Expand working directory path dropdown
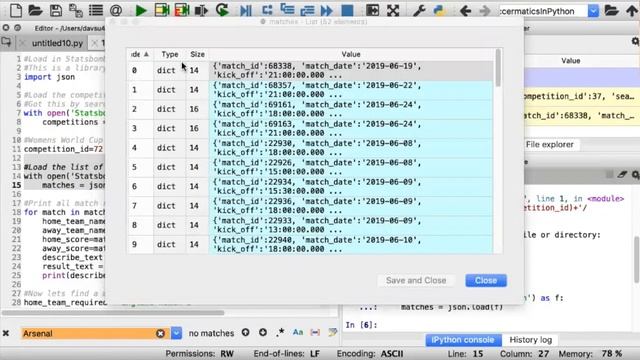This screenshot has height=360, width=640. (593, 11)
